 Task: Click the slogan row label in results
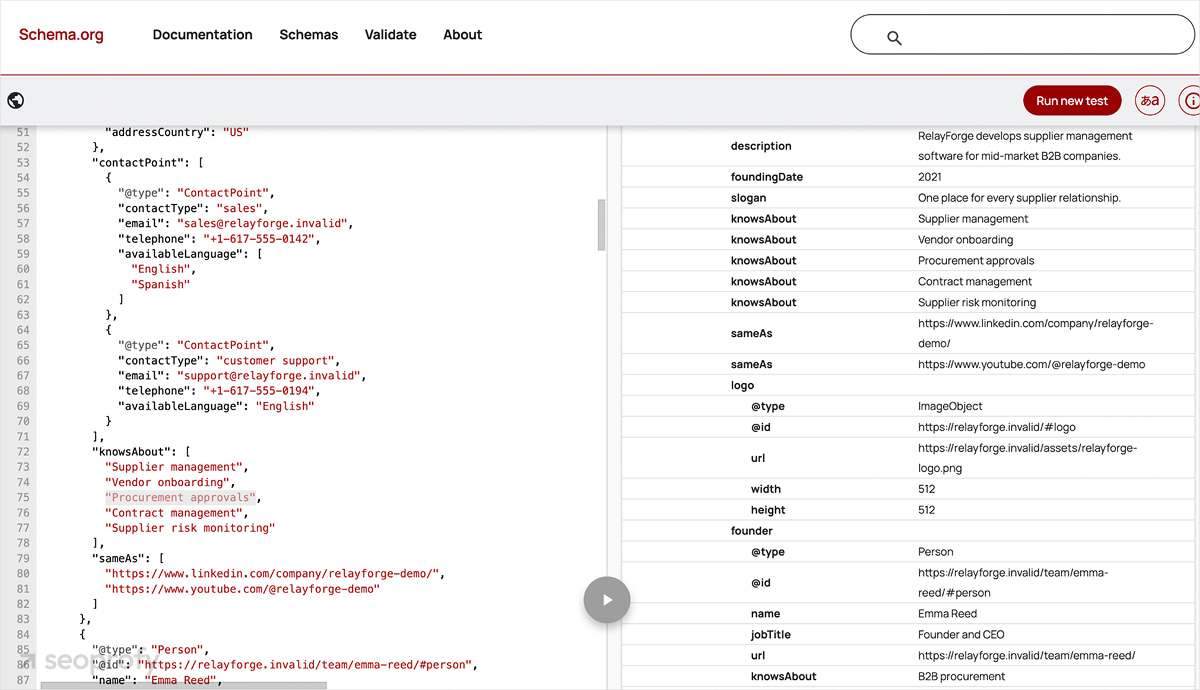coord(748,198)
